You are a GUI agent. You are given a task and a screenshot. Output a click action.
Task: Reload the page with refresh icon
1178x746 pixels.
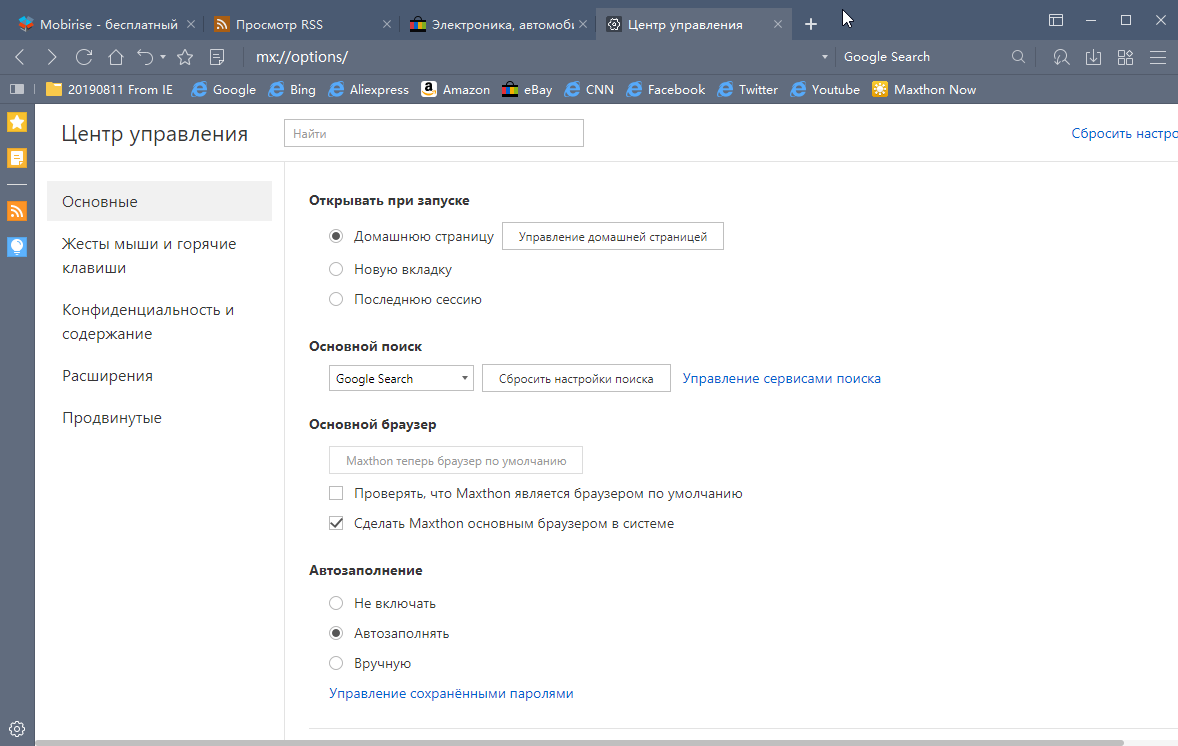[84, 57]
